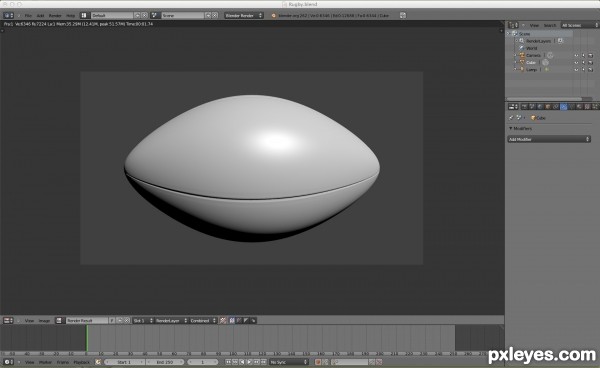This screenshot has height=368, width=600.
Task: Click the active Modifiers wrench tab icon
Action: click(x=564, y=107)
